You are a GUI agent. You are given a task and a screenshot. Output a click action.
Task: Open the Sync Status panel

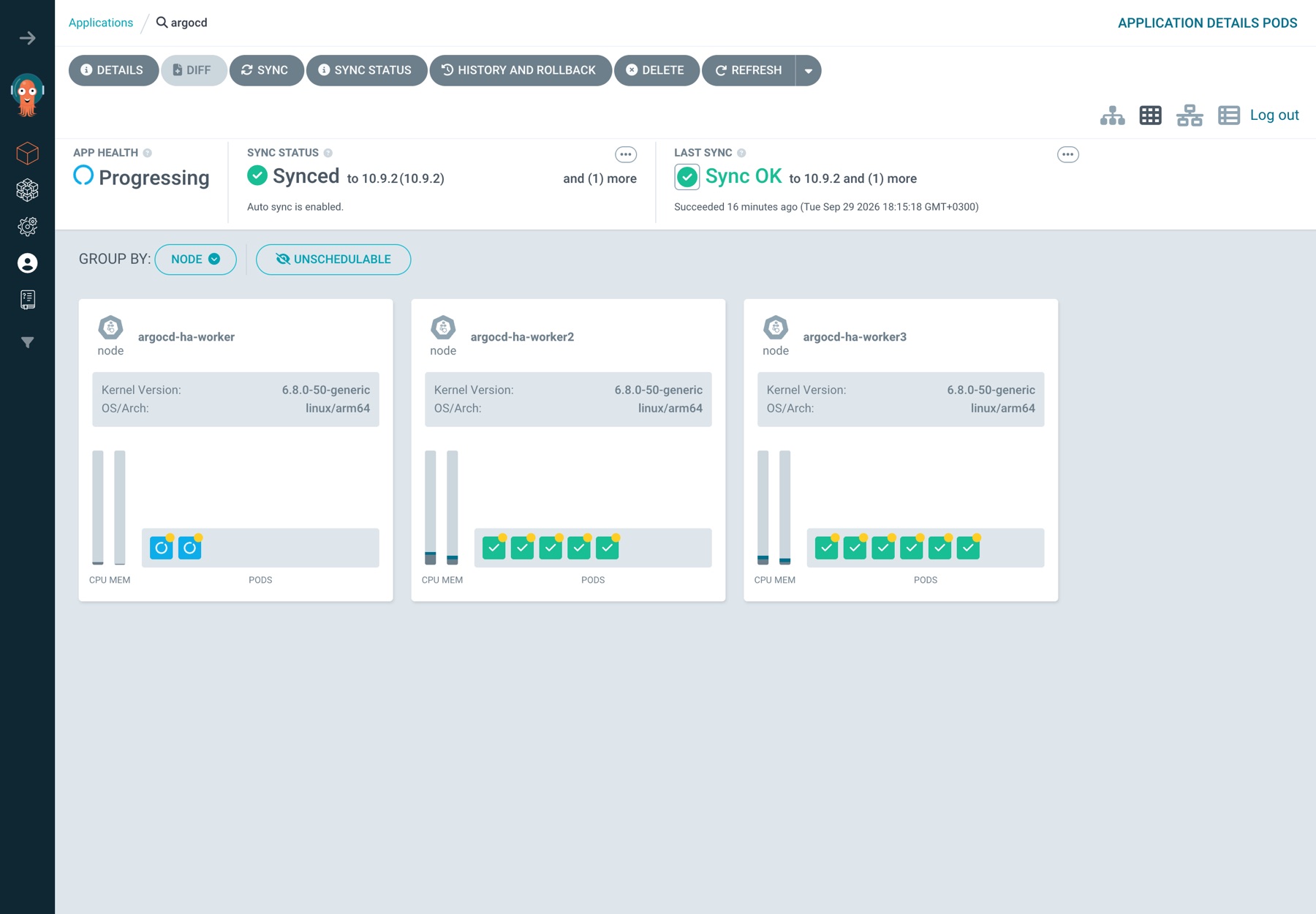366,71
